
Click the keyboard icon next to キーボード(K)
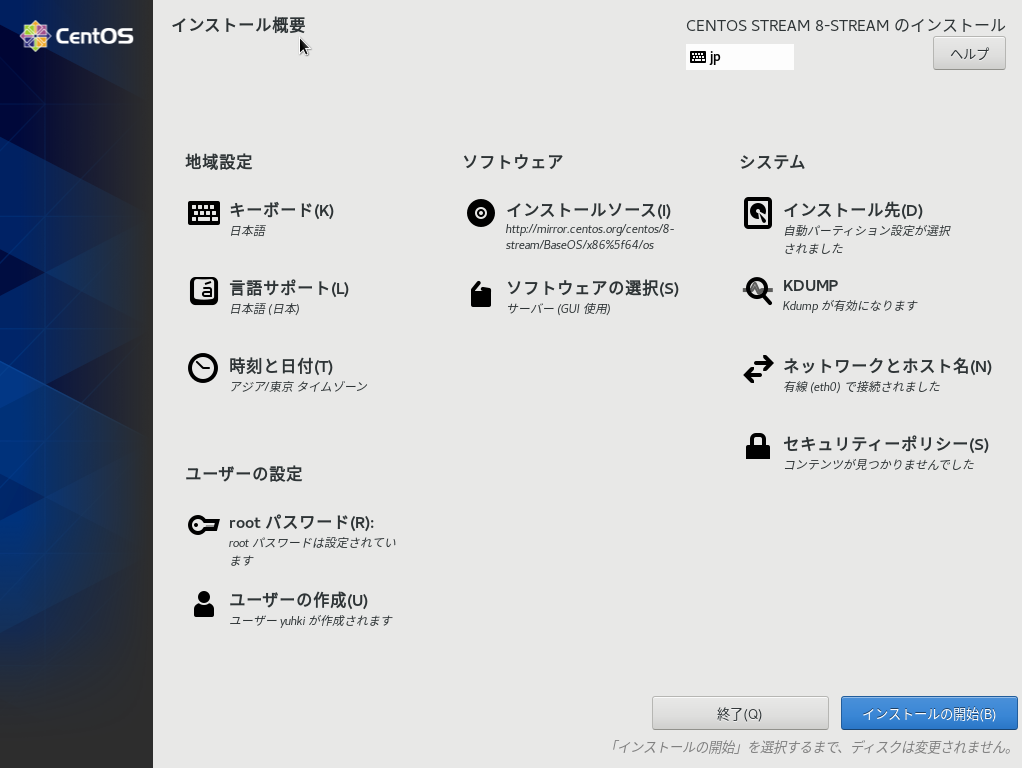(203, 213)
